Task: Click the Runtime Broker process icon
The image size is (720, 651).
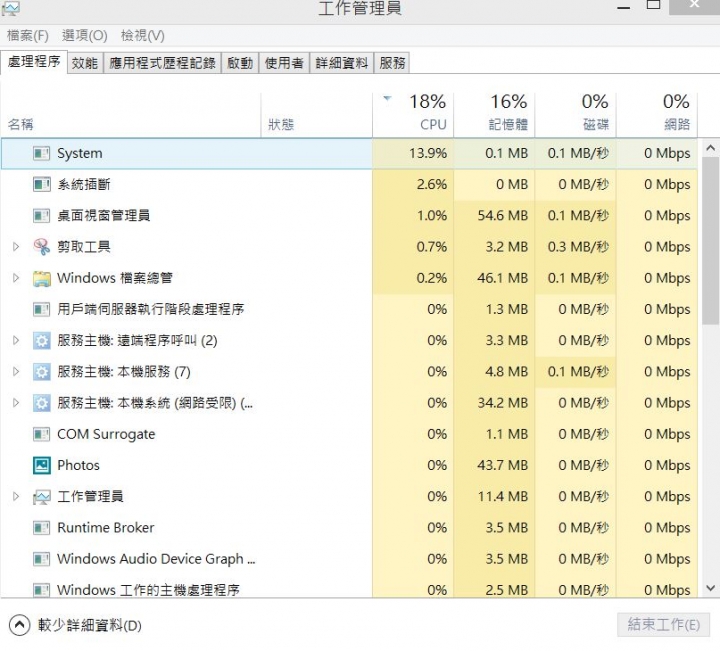Action: tap(41, 528)
